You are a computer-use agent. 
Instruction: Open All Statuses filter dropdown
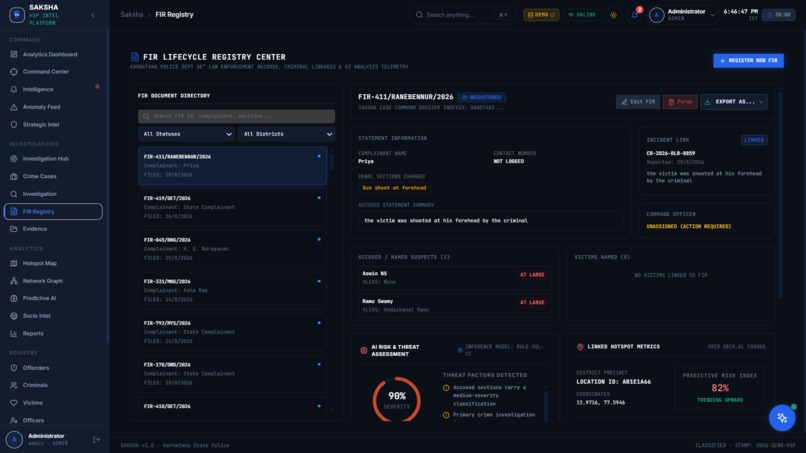point(186,134)
